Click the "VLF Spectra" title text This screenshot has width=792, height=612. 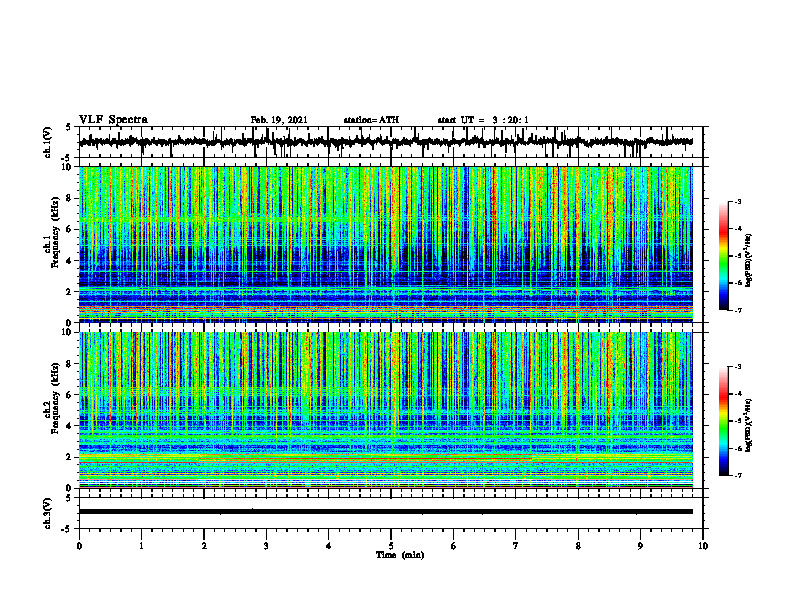113,120
